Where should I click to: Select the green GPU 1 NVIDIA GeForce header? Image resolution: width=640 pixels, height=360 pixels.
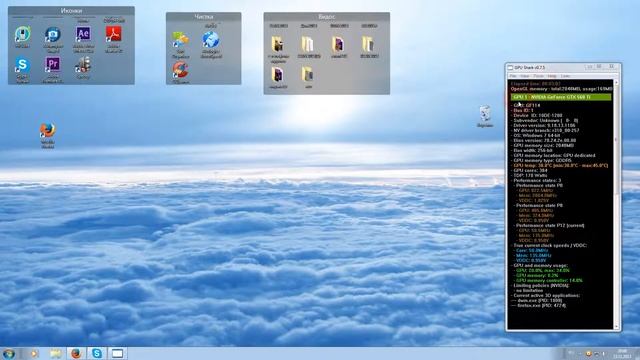click(x=561, y=97)
